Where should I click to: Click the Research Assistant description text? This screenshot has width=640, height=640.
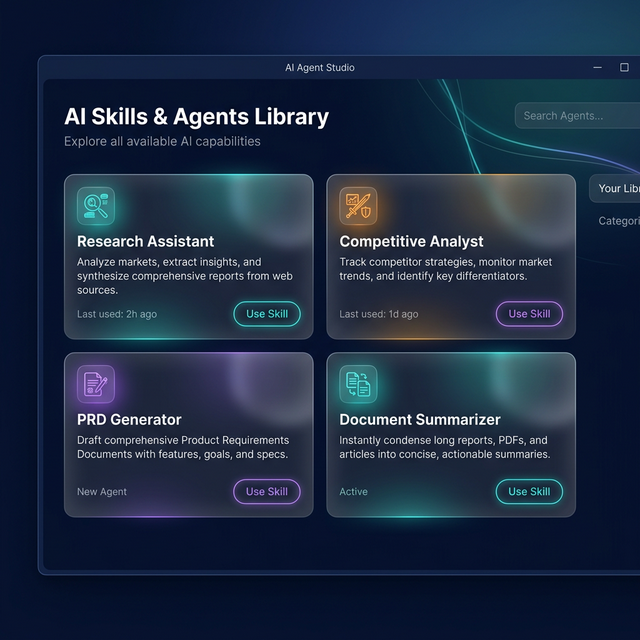point(185,276)
